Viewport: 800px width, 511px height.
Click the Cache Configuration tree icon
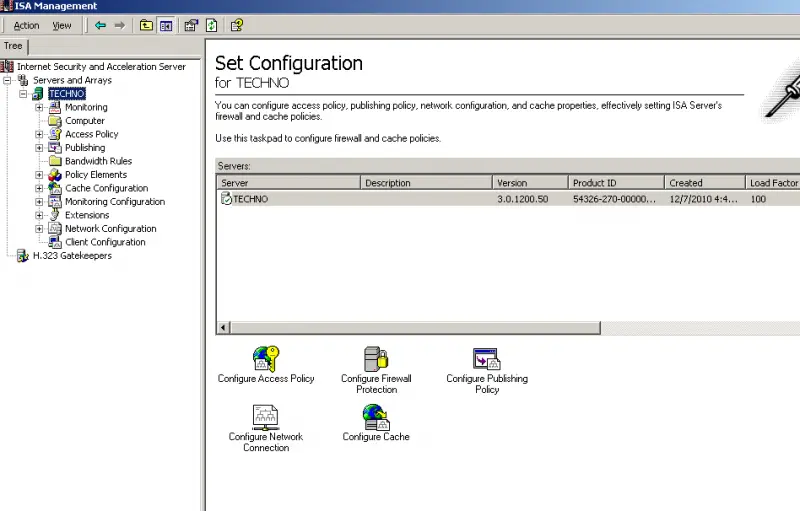(x=55, y=188)
